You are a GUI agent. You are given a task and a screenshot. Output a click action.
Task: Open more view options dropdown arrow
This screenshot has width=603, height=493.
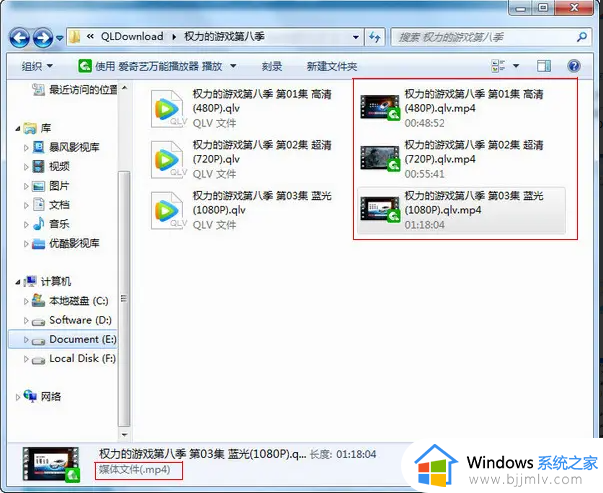pyautogui.click(x=516, y=66)
